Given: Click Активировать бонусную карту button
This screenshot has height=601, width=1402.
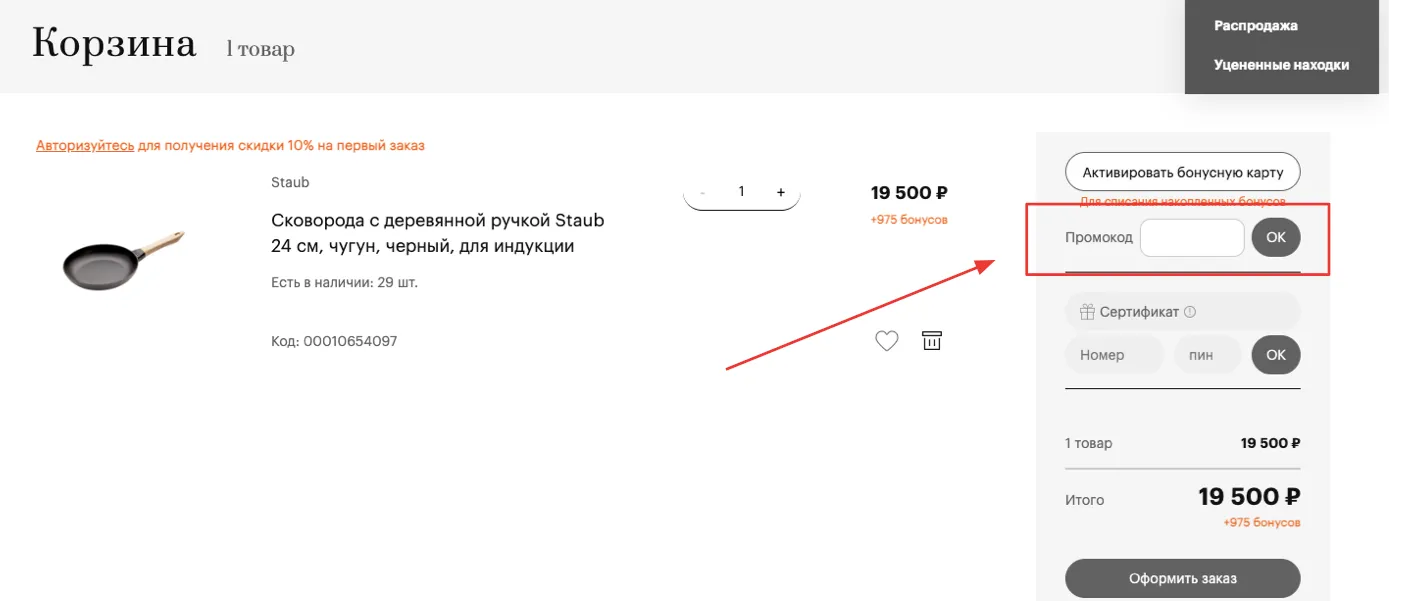Looking at the screenshot, I should coord(1182,172).
